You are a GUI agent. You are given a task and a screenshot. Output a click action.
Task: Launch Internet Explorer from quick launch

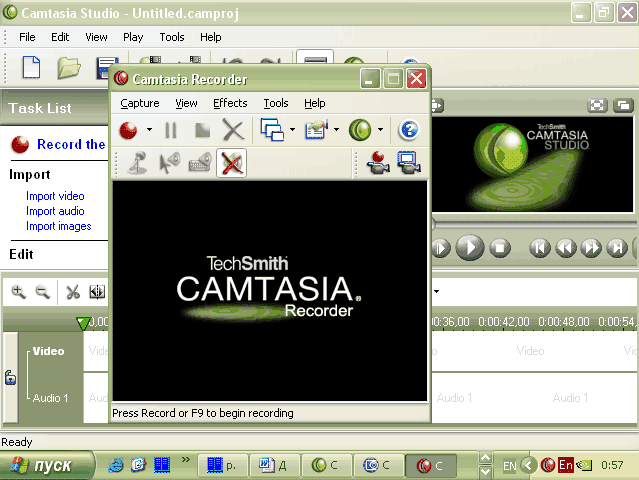click(x=116, y=465)
